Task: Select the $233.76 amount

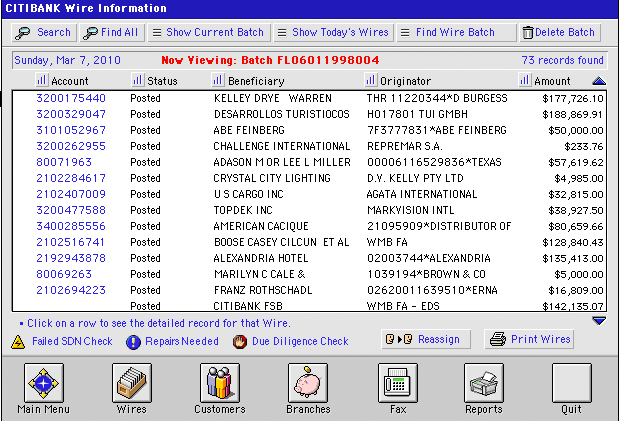Action: [584, 146]
